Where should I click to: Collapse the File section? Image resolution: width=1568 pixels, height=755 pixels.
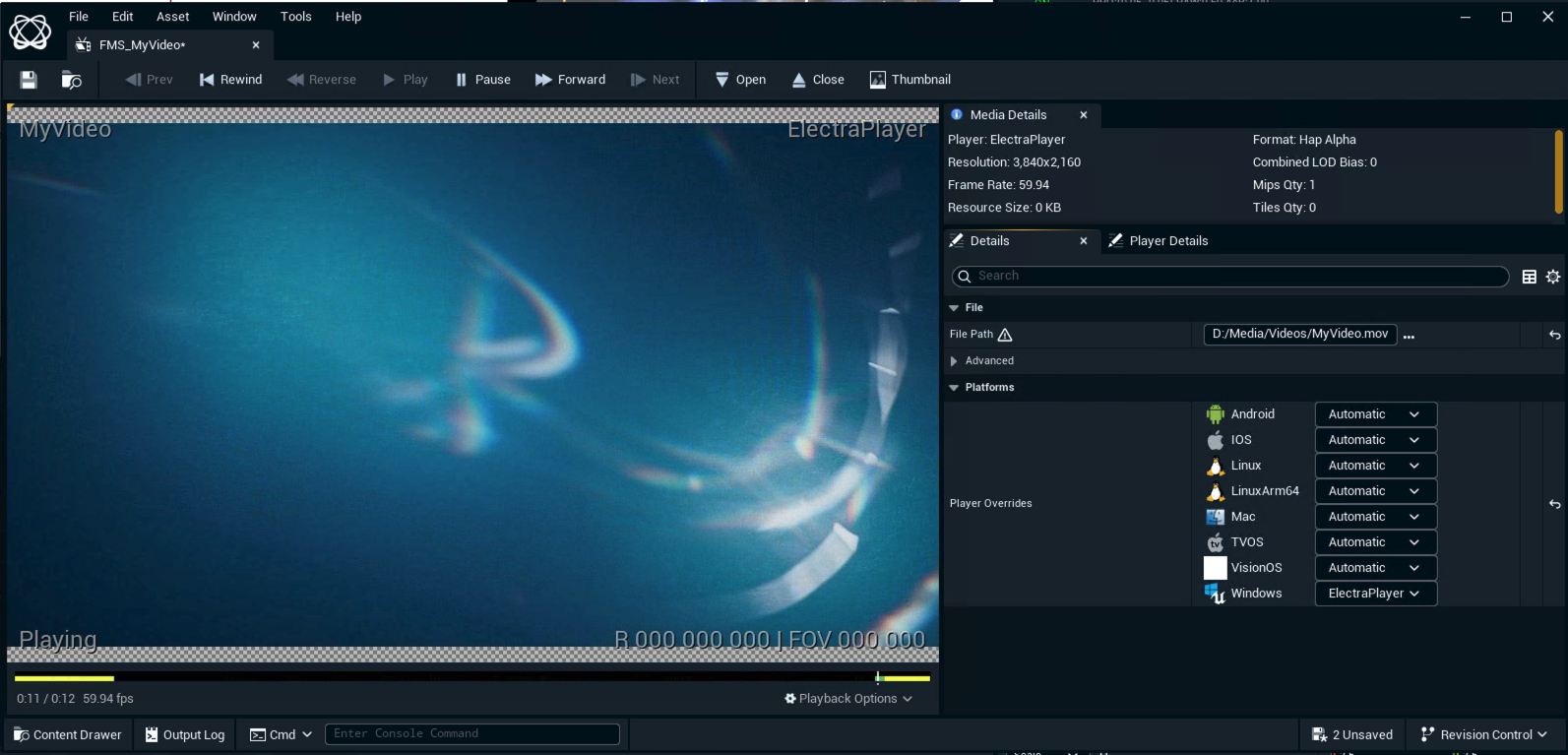(954, 308)
